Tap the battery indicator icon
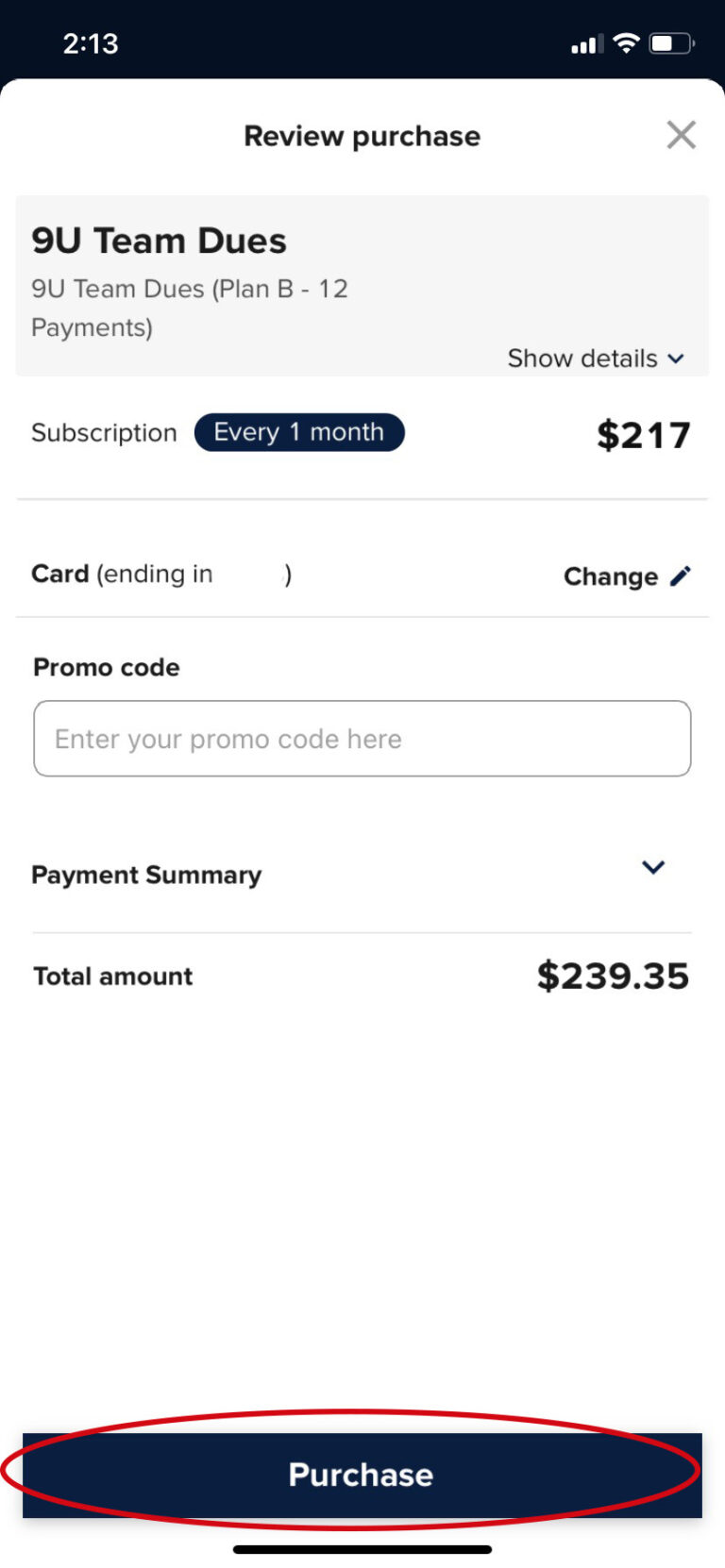The width and height of the screenshot is (725, 1568). (x=671, y=43)
